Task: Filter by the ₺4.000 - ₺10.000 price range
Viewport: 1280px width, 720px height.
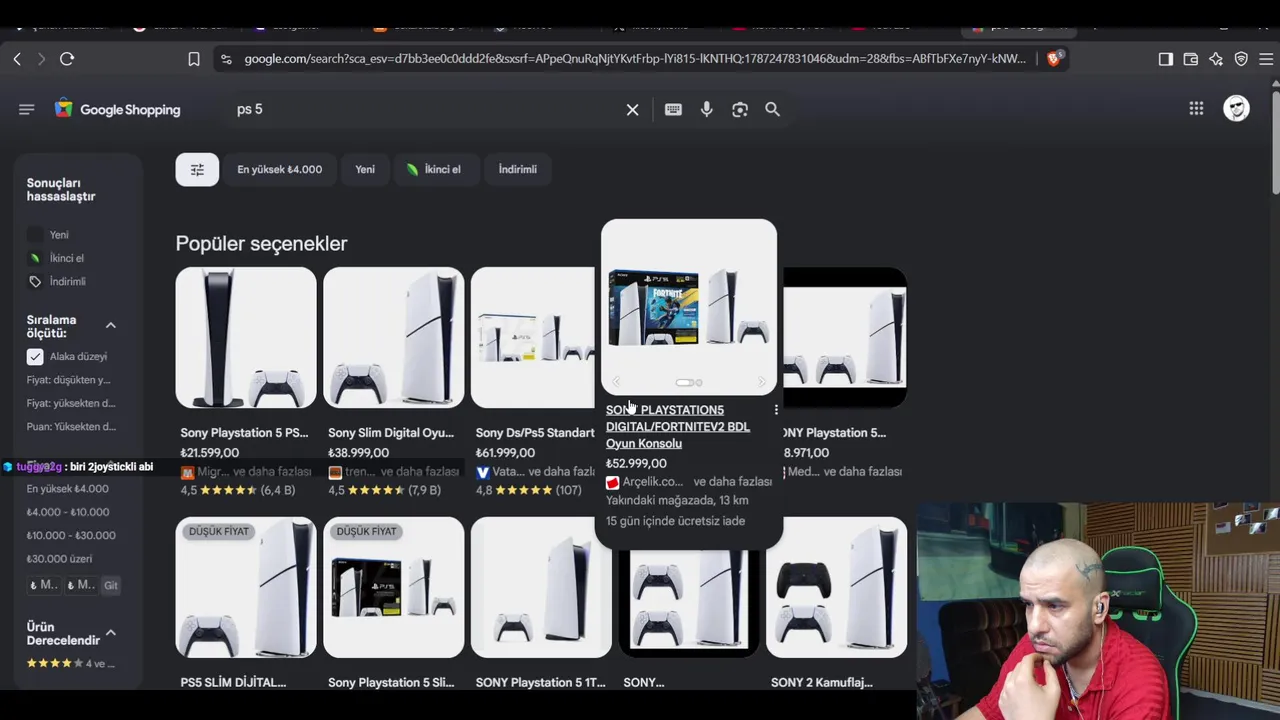Action: click(68, 512)
